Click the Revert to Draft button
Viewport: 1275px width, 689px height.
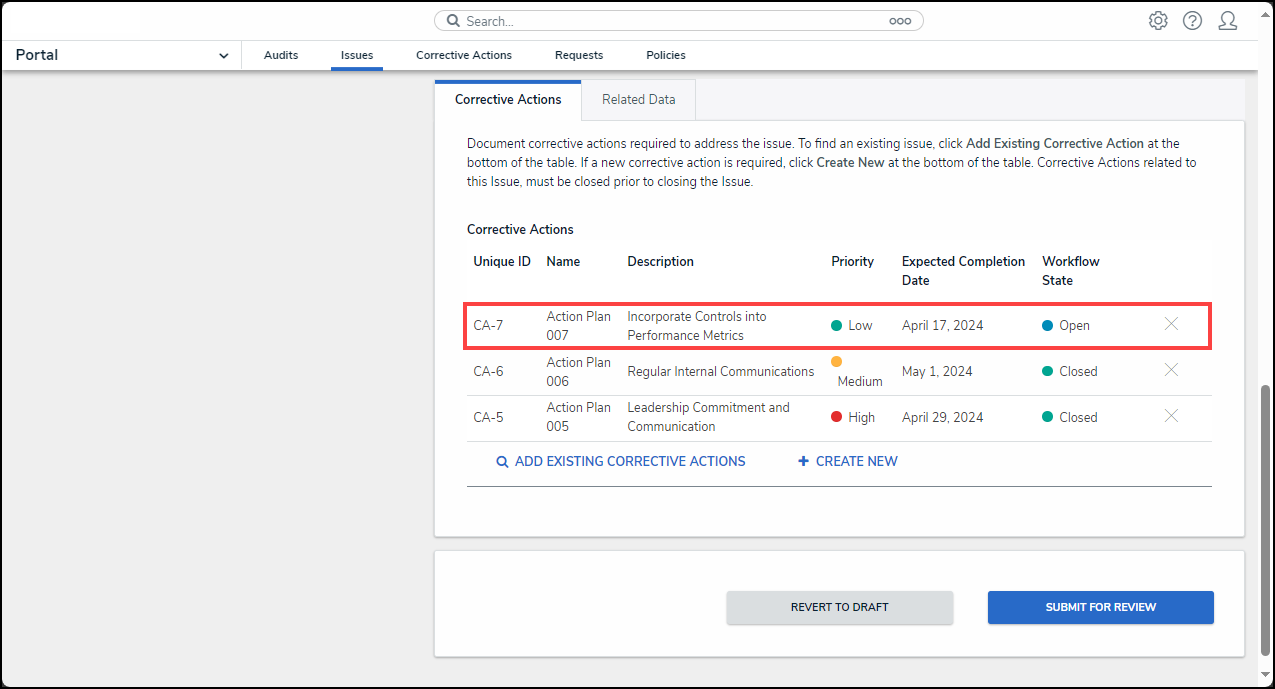(x=839, y=607)
